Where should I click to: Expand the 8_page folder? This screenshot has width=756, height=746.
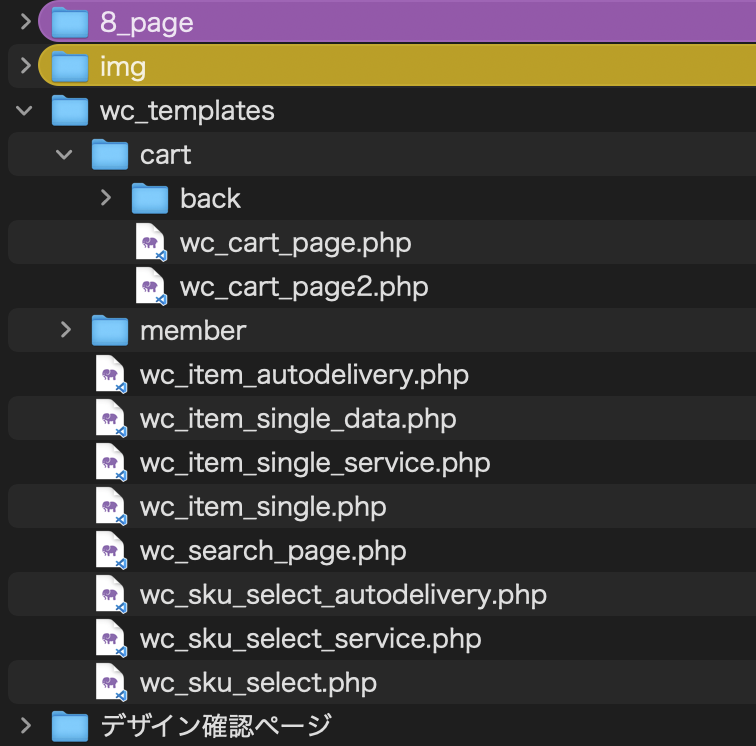coord(26,22)
